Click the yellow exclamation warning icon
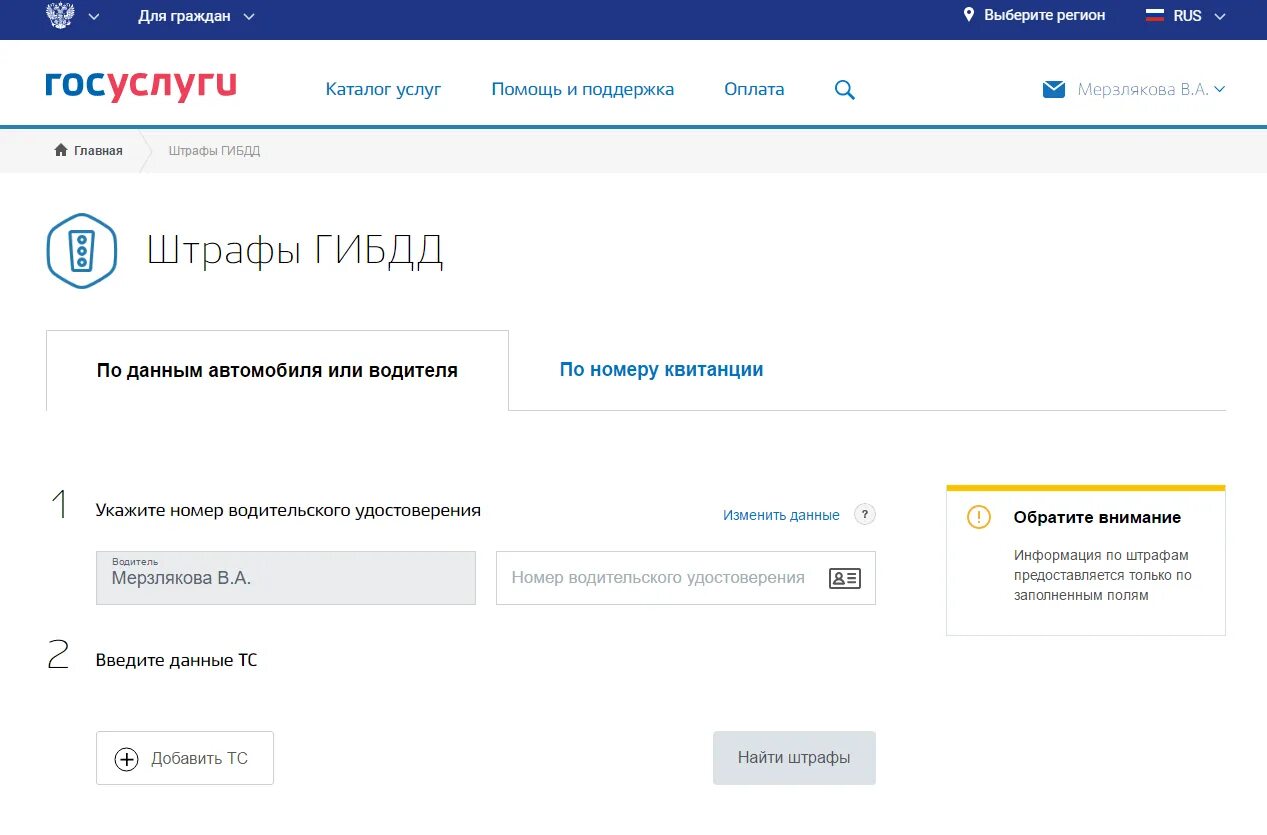Image resolution: width=1267 pixels, height=835 pixels. tap(979, 517)
